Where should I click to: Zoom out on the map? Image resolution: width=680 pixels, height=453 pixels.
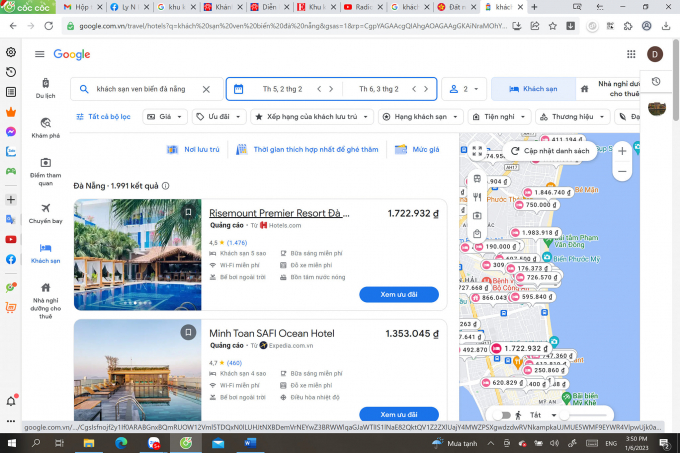coord(622,171)
